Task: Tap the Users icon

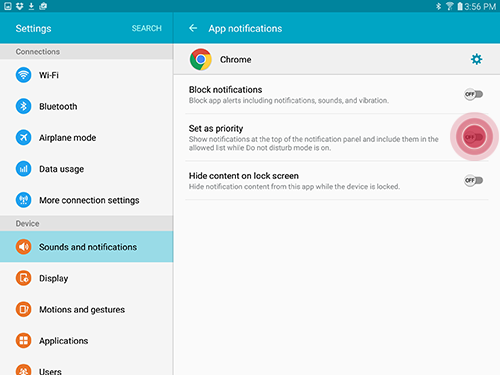Action: tap(23, 371)
